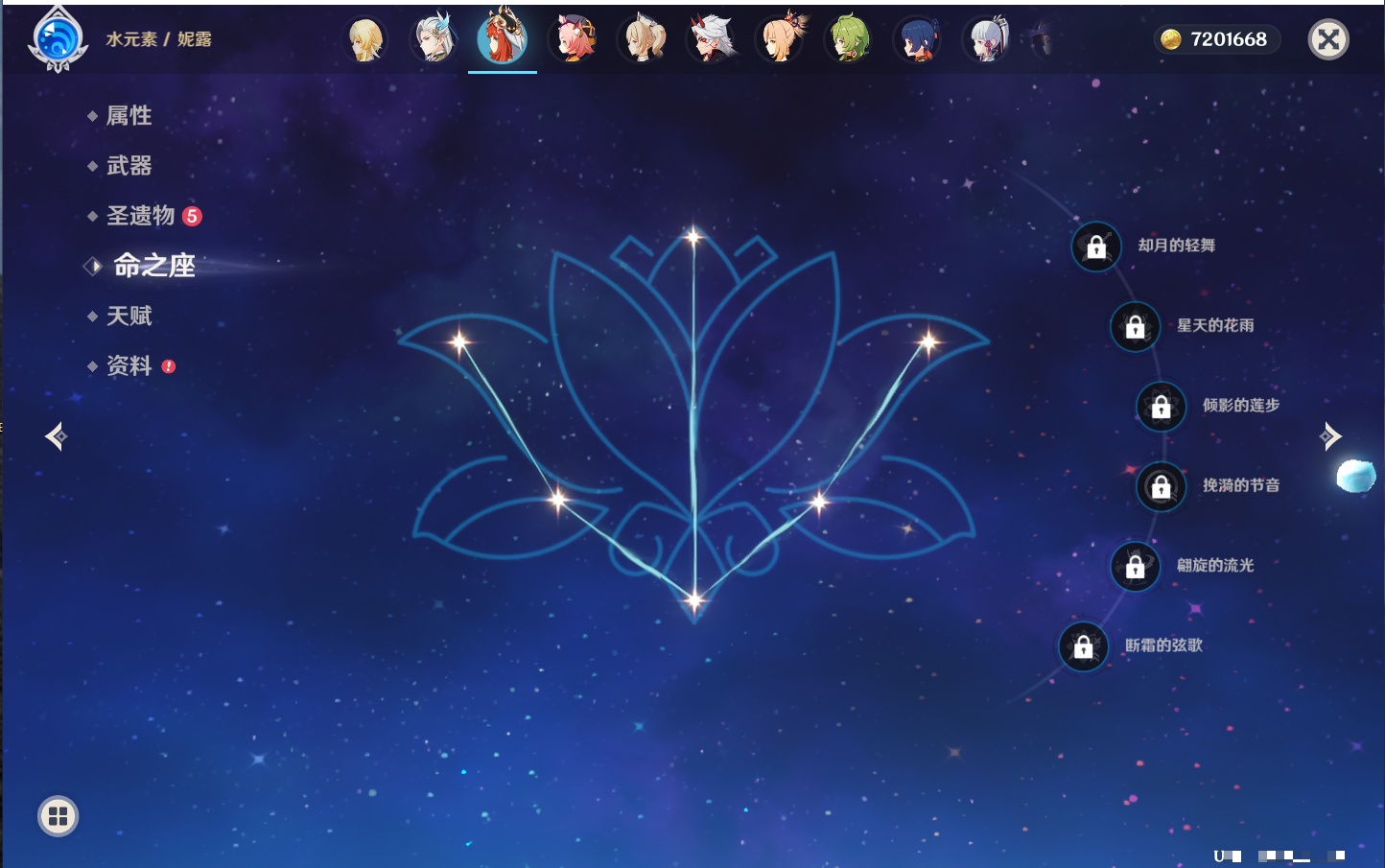
Task: Inspect the locked 断霜的弦歌 constellation node
Action: tap(1084, 646)
